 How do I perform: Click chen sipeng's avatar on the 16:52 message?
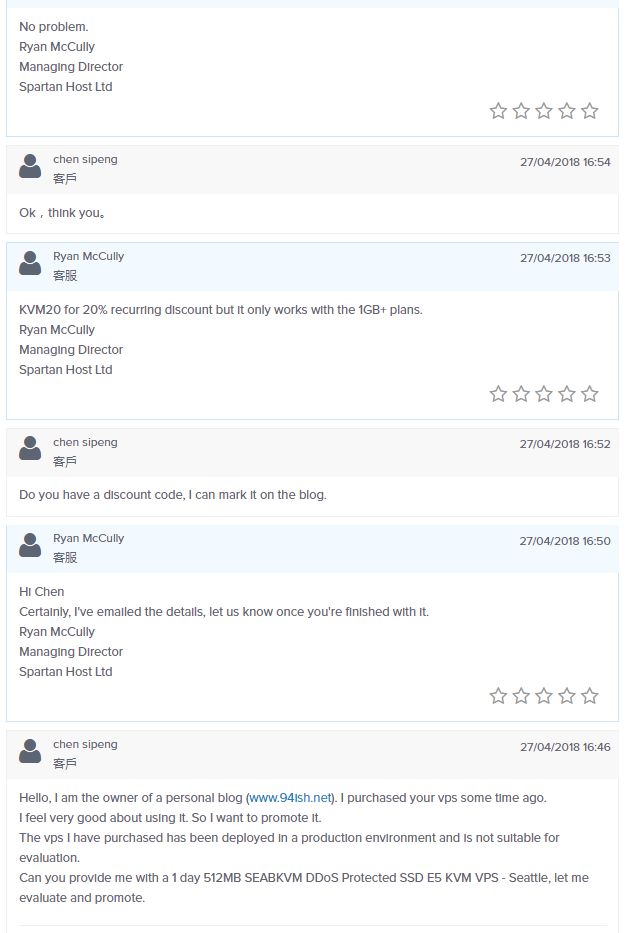[x=30, y=449]
